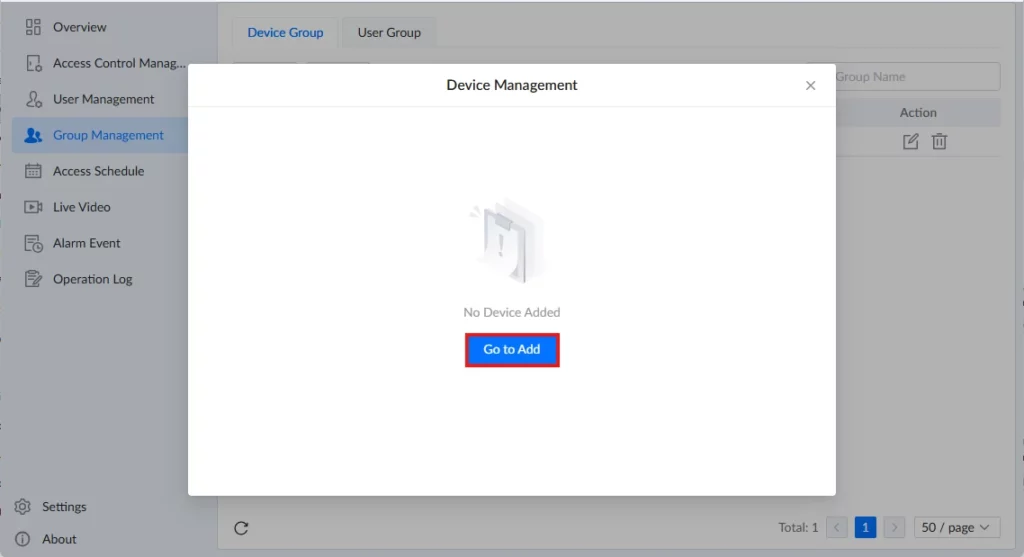Click the Operation Log notepad icon

[x=33, y=279]
